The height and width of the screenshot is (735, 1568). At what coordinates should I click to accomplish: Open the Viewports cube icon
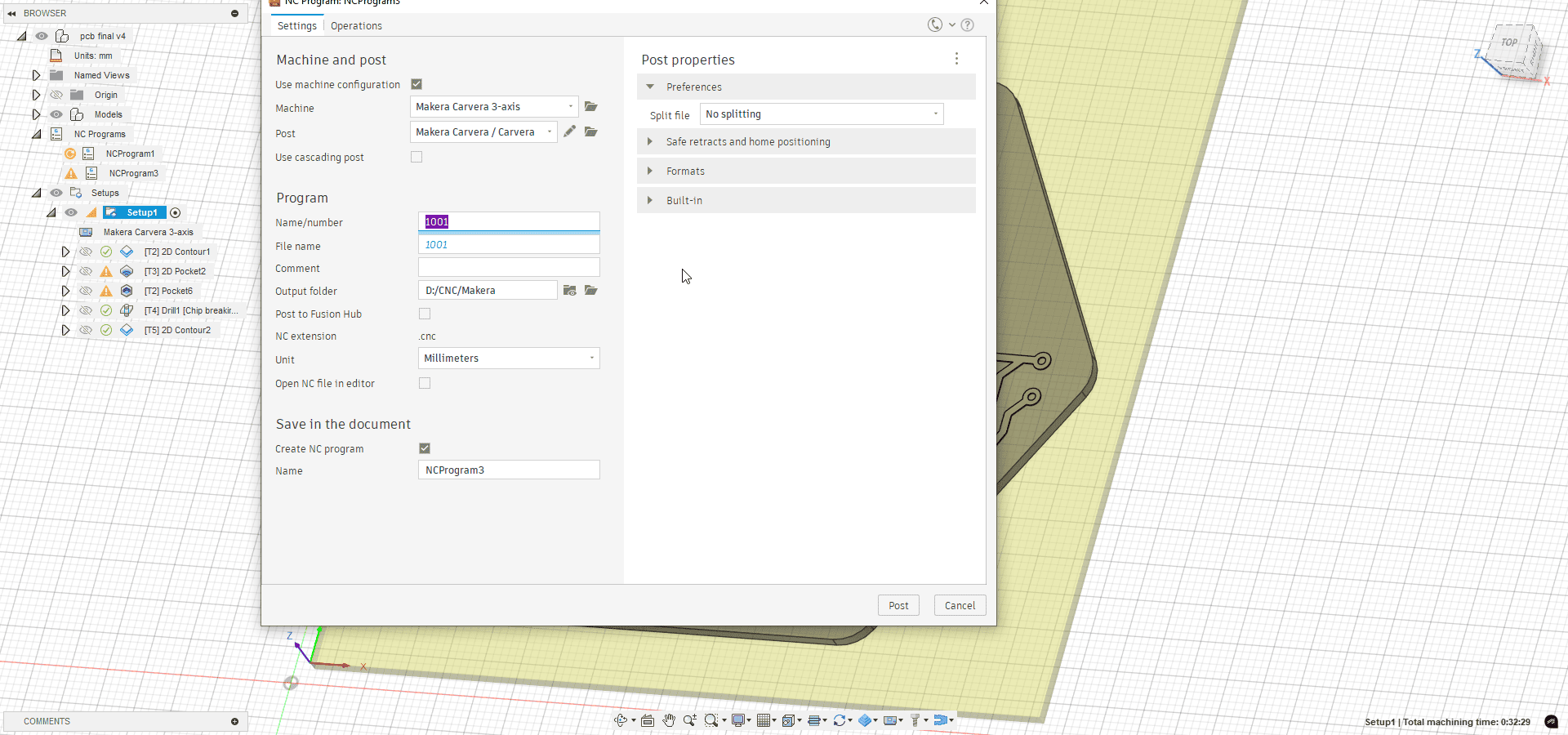point(789,720)
